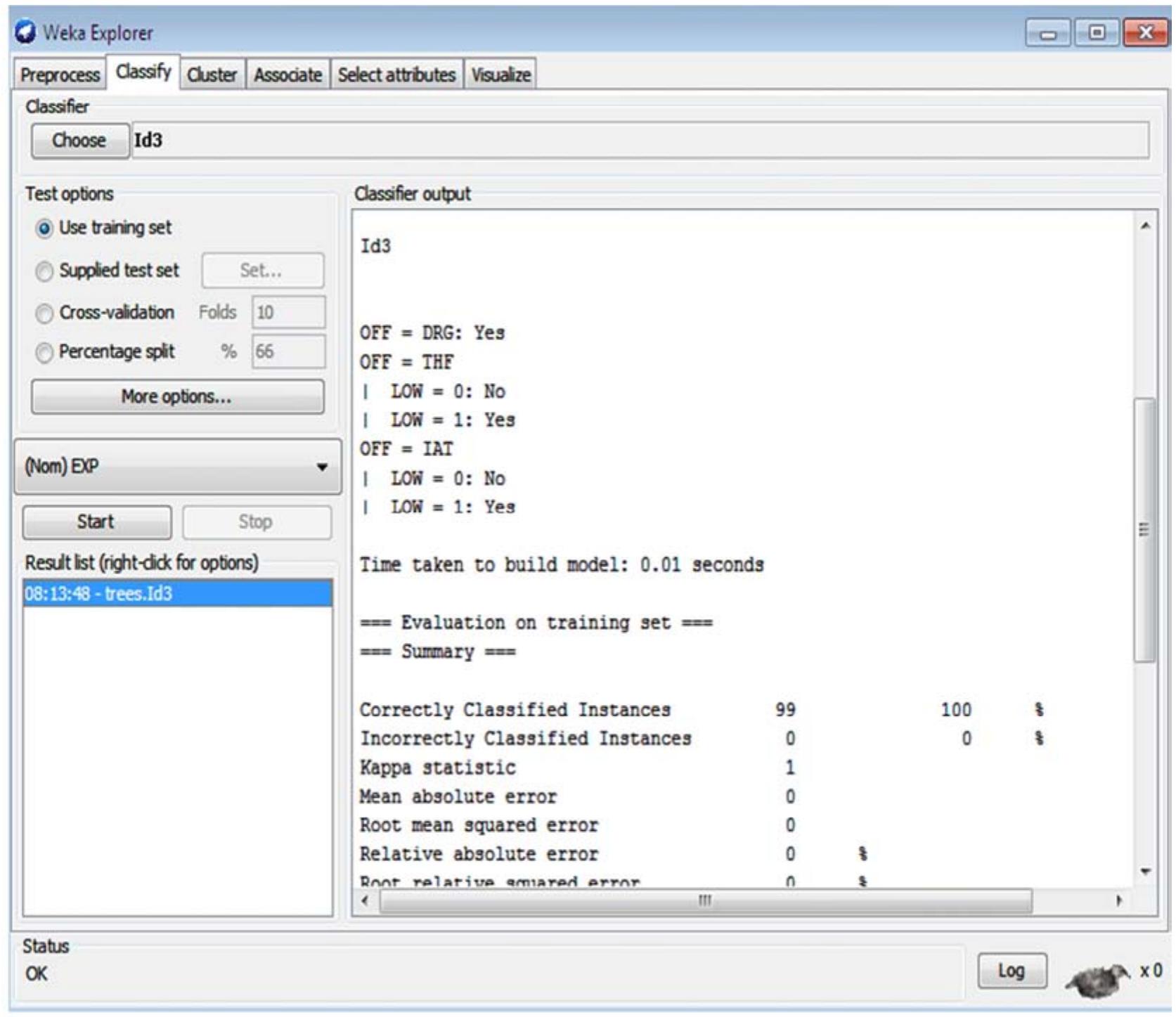Open the Log window
Image resolution: width=1176 pixels, height=1017 pixels.
tap(1012, 971)
